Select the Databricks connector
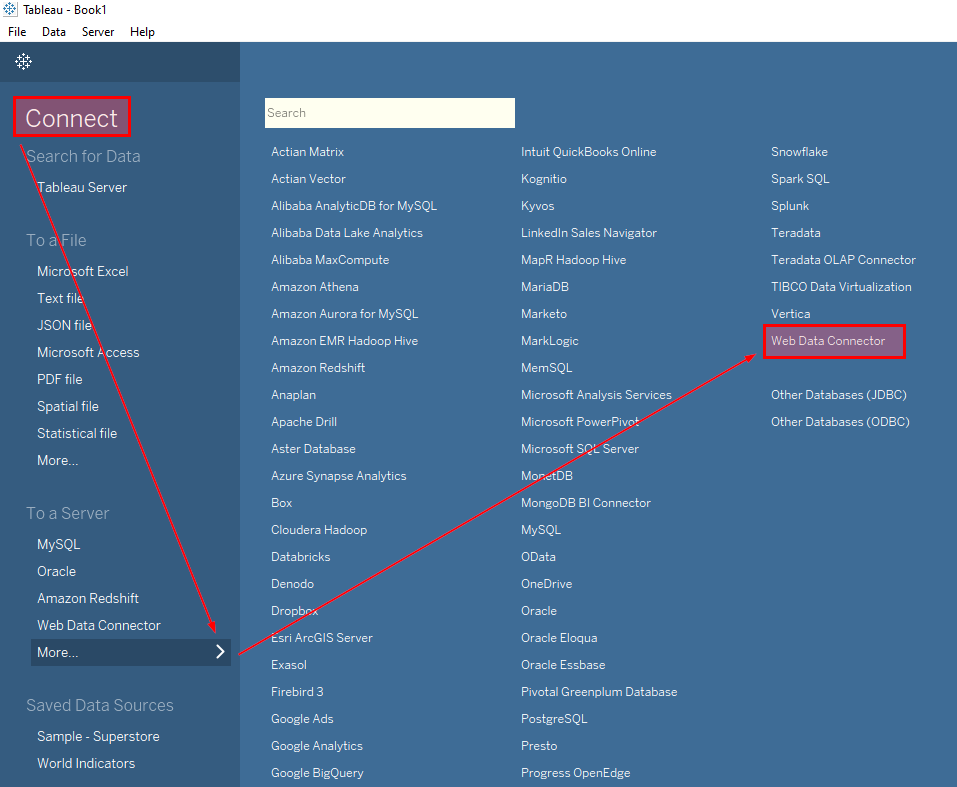Image resolution: width=957 pixels, height=787 pixels. pyautogui.click(x=301, y=557)
